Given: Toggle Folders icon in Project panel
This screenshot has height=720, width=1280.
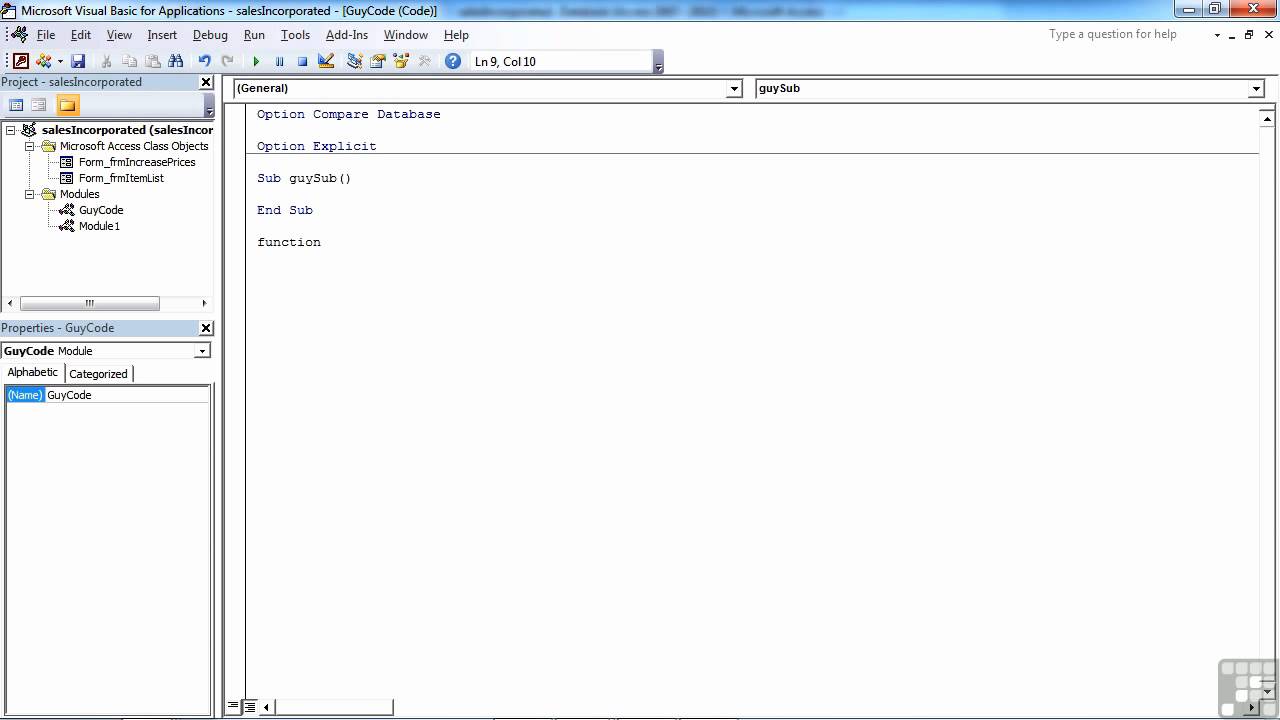Looking at the screenshot, I should coord(67,105).
